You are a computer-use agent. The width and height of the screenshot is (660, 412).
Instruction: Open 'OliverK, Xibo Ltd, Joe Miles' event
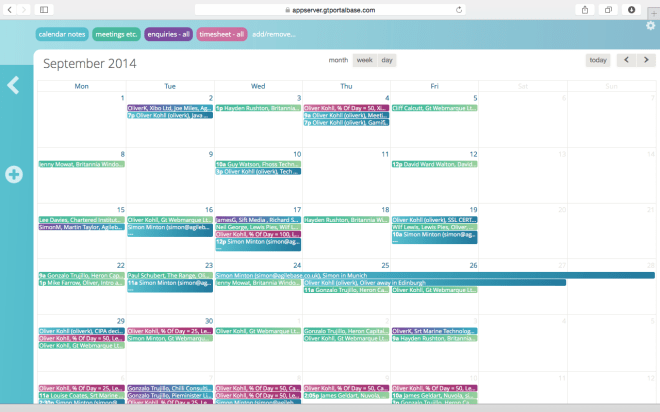pyautogui.click(x=170, y=108)
